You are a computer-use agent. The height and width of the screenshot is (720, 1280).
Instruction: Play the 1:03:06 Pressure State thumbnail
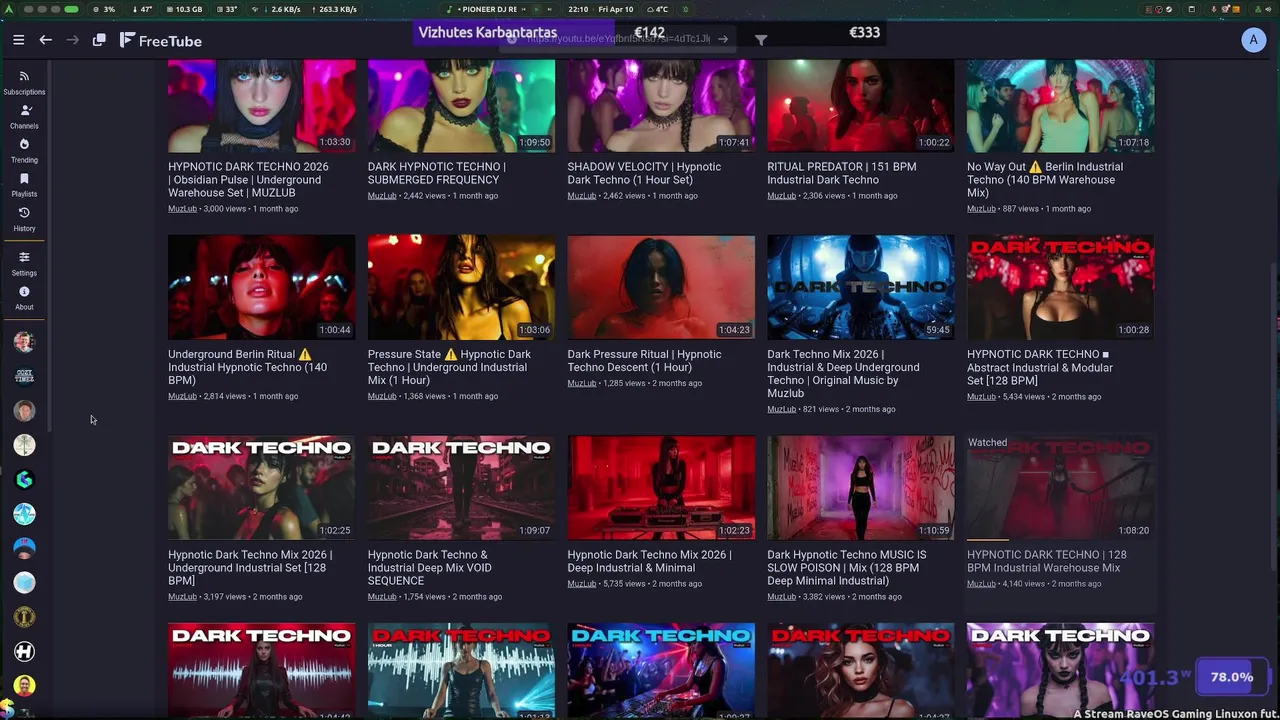click(461, 288)
